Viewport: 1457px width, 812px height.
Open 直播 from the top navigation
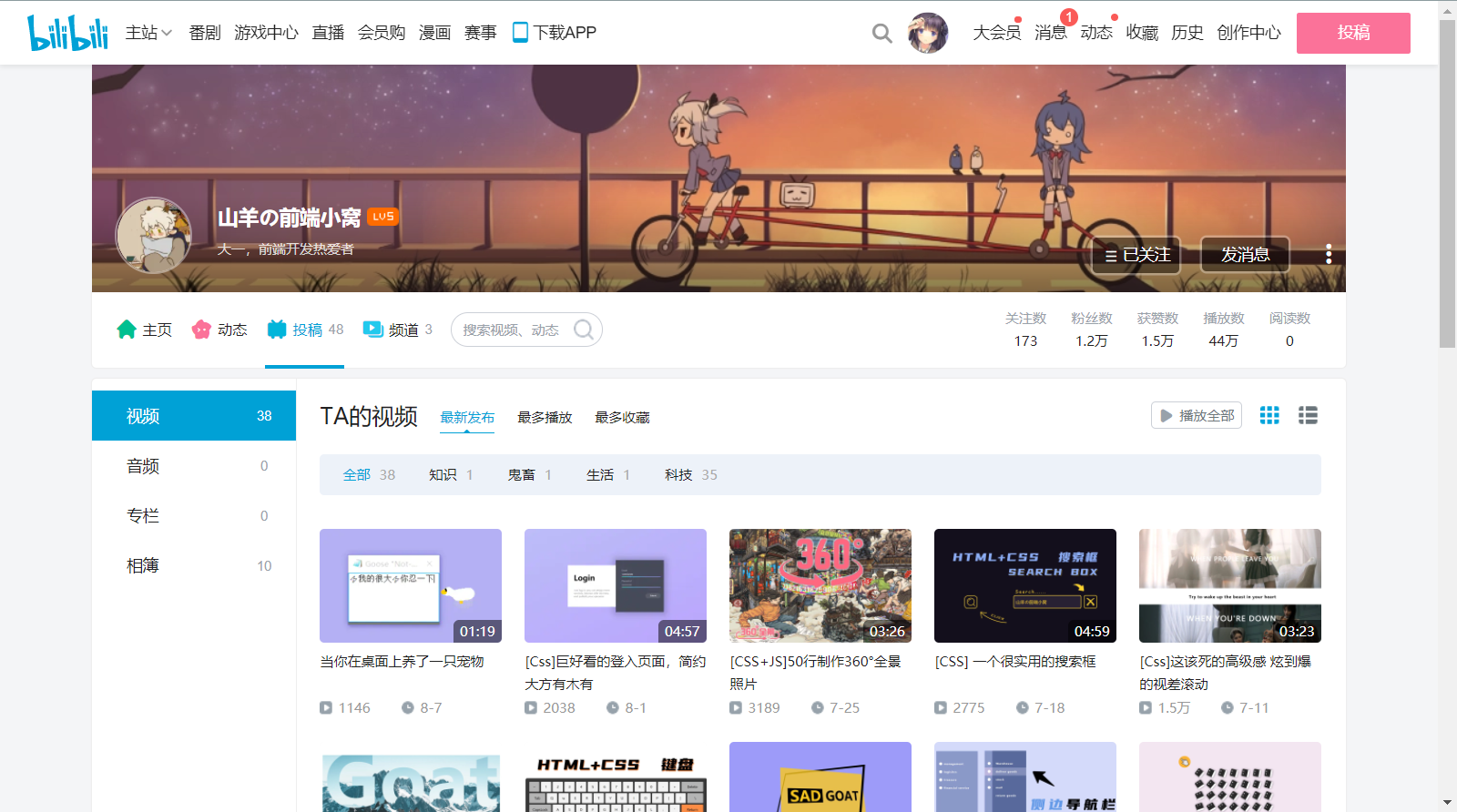click(x=328, y=33)
